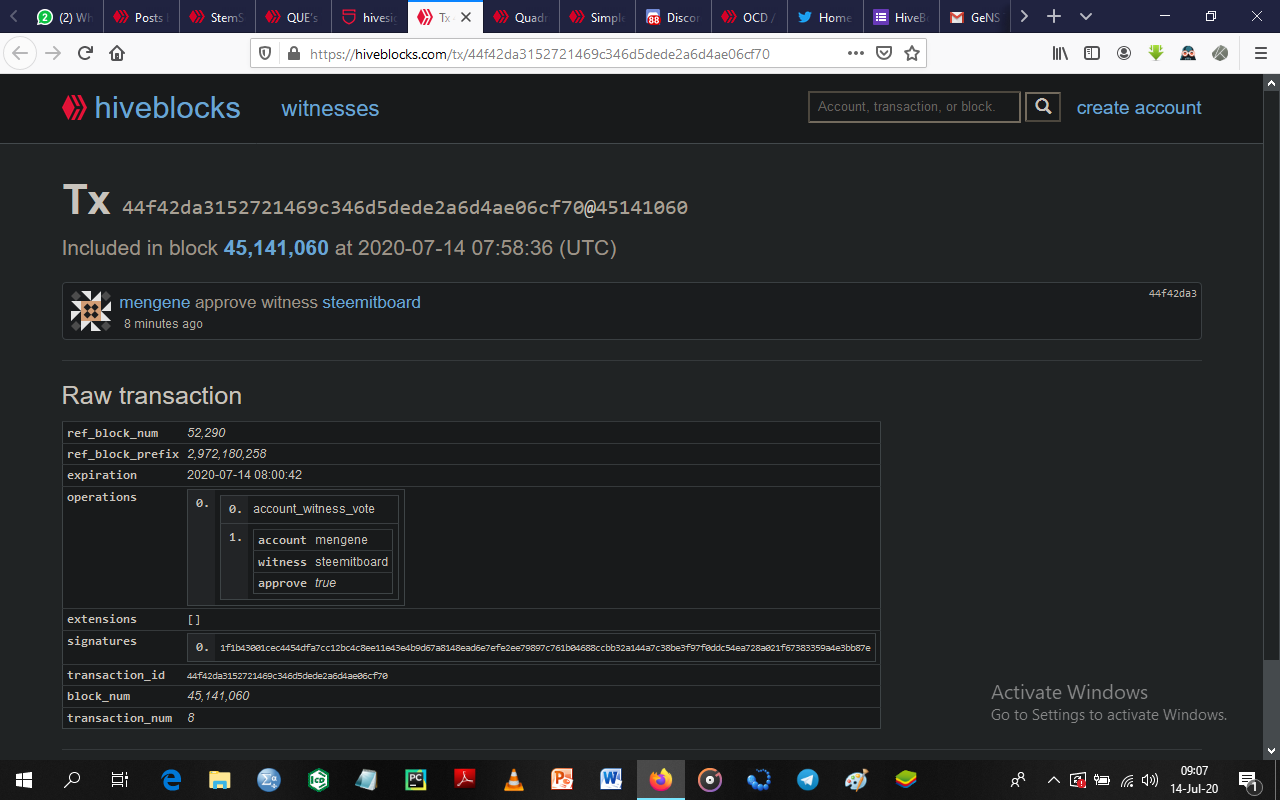The width and height of the screenshot is (1280, 800).
Task: Click the masked-face extension icon
Action: click(1188, 53)
